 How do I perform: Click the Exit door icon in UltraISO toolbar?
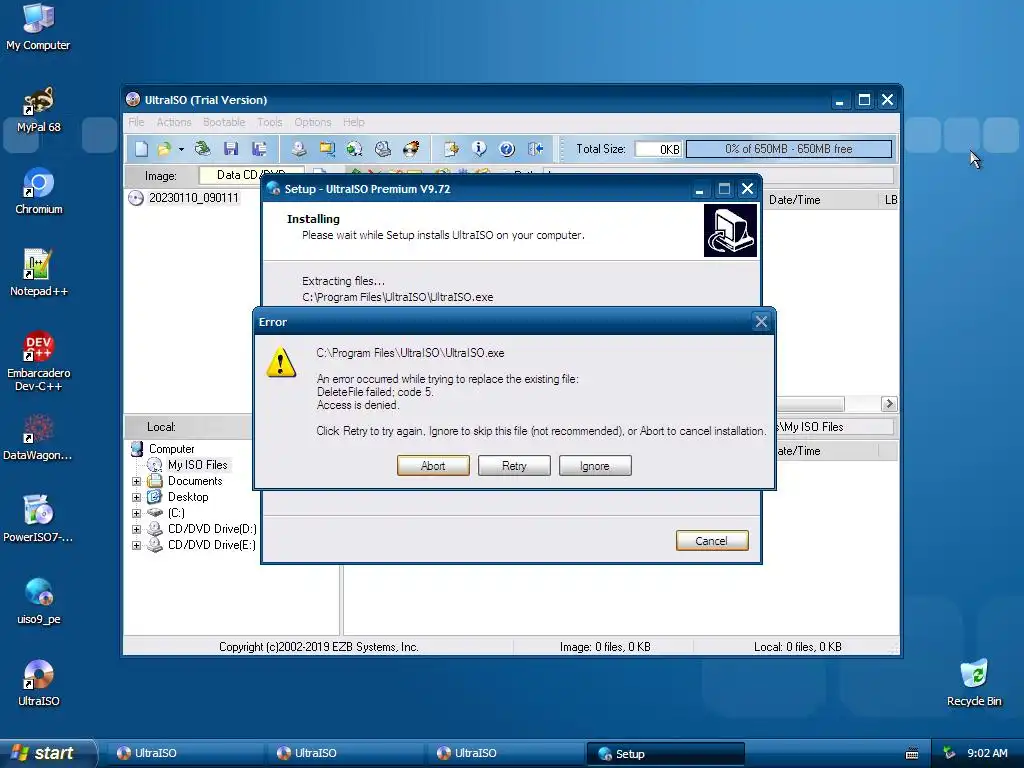[536, 149]
